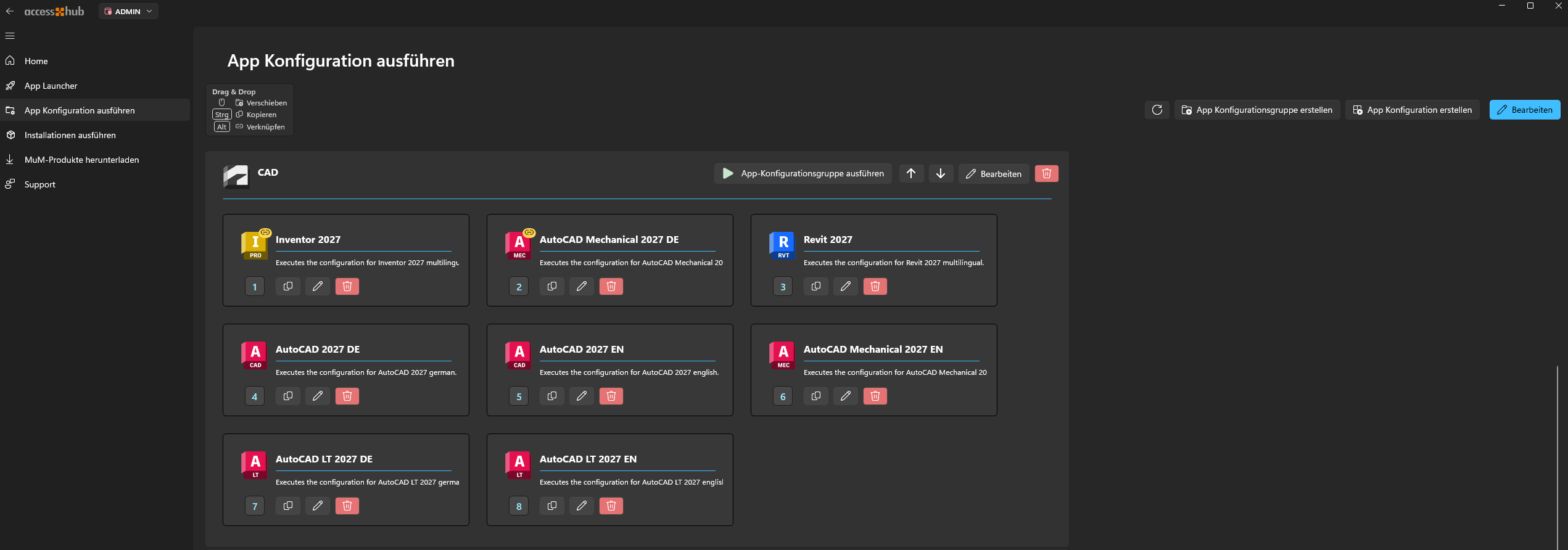Edit the Inventor 2027 configuration
1568x550 pixels.
(318, 286)
